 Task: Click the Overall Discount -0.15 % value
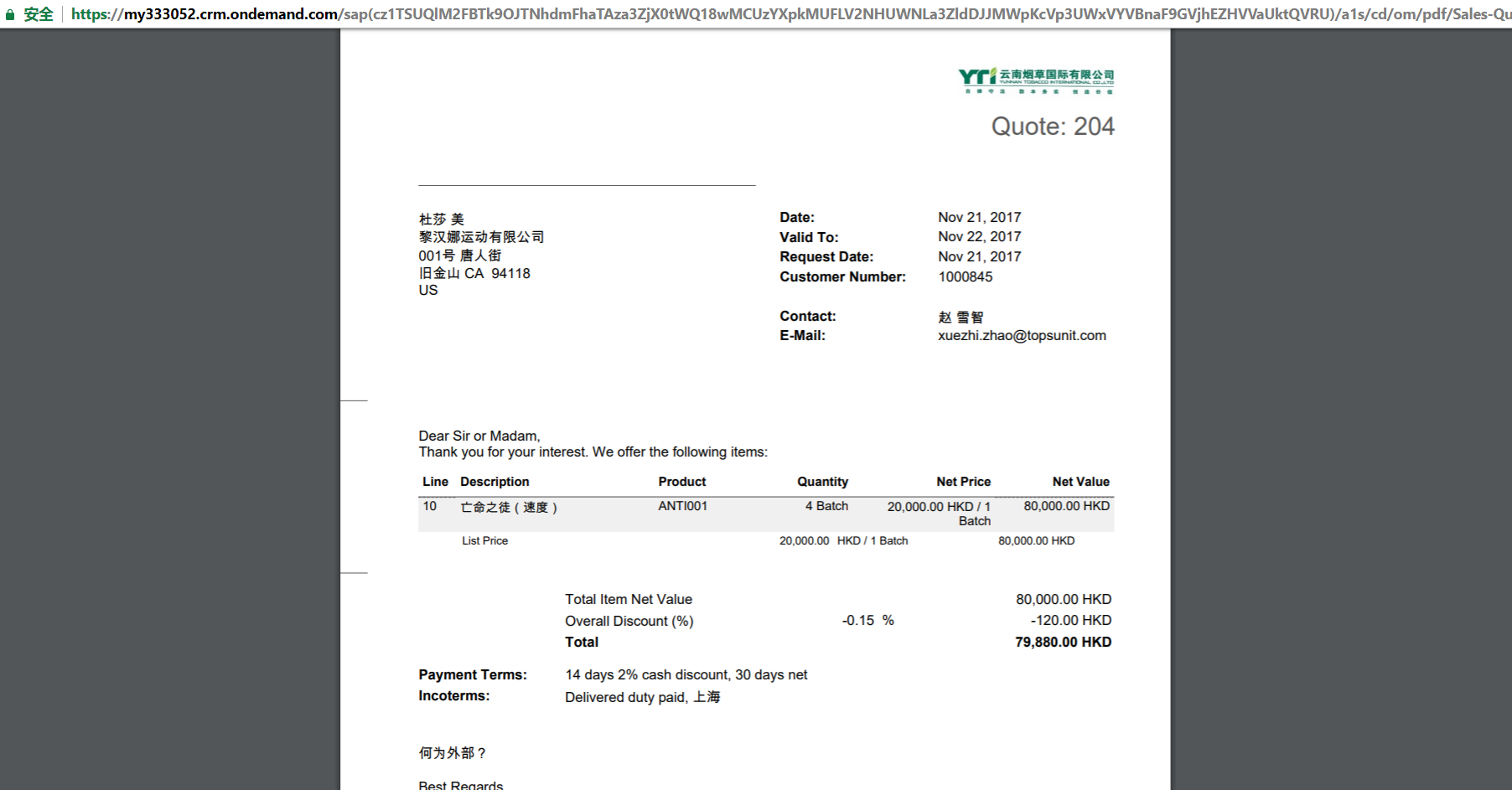[867, 621]
